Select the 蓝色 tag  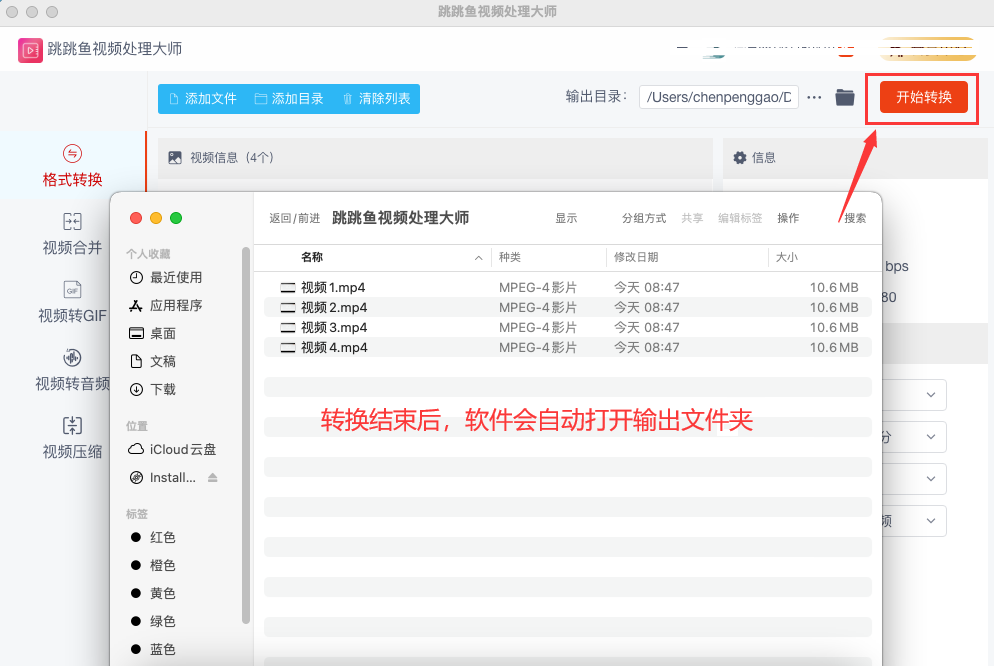pyautogui.click(x=153, y=649)
